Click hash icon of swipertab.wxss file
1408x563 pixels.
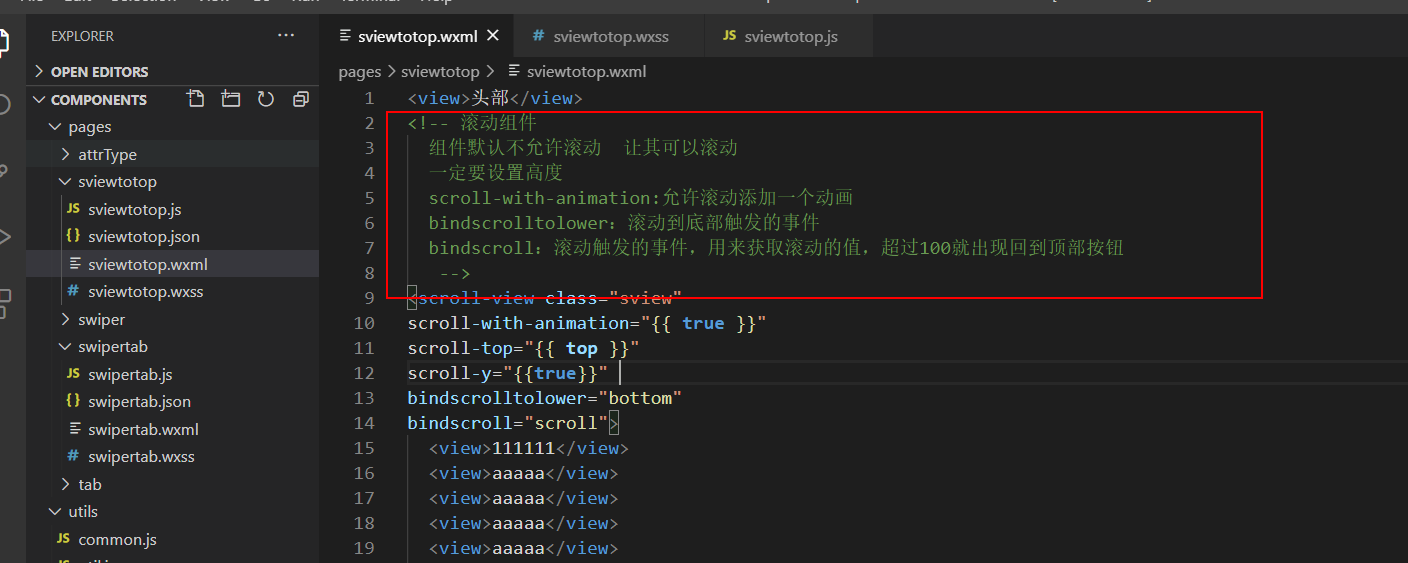coord(73,456)
